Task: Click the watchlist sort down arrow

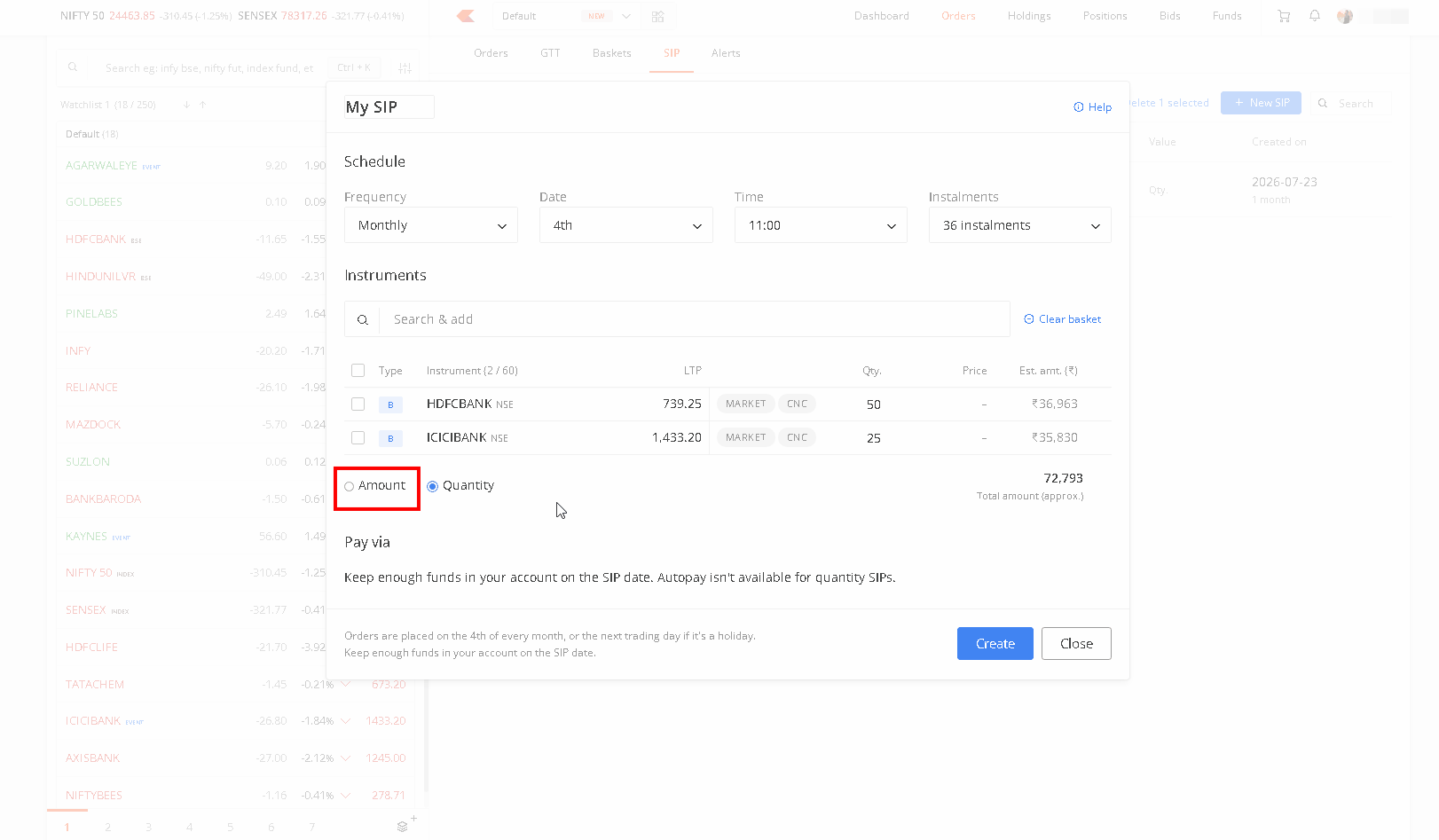Action: 186,105
